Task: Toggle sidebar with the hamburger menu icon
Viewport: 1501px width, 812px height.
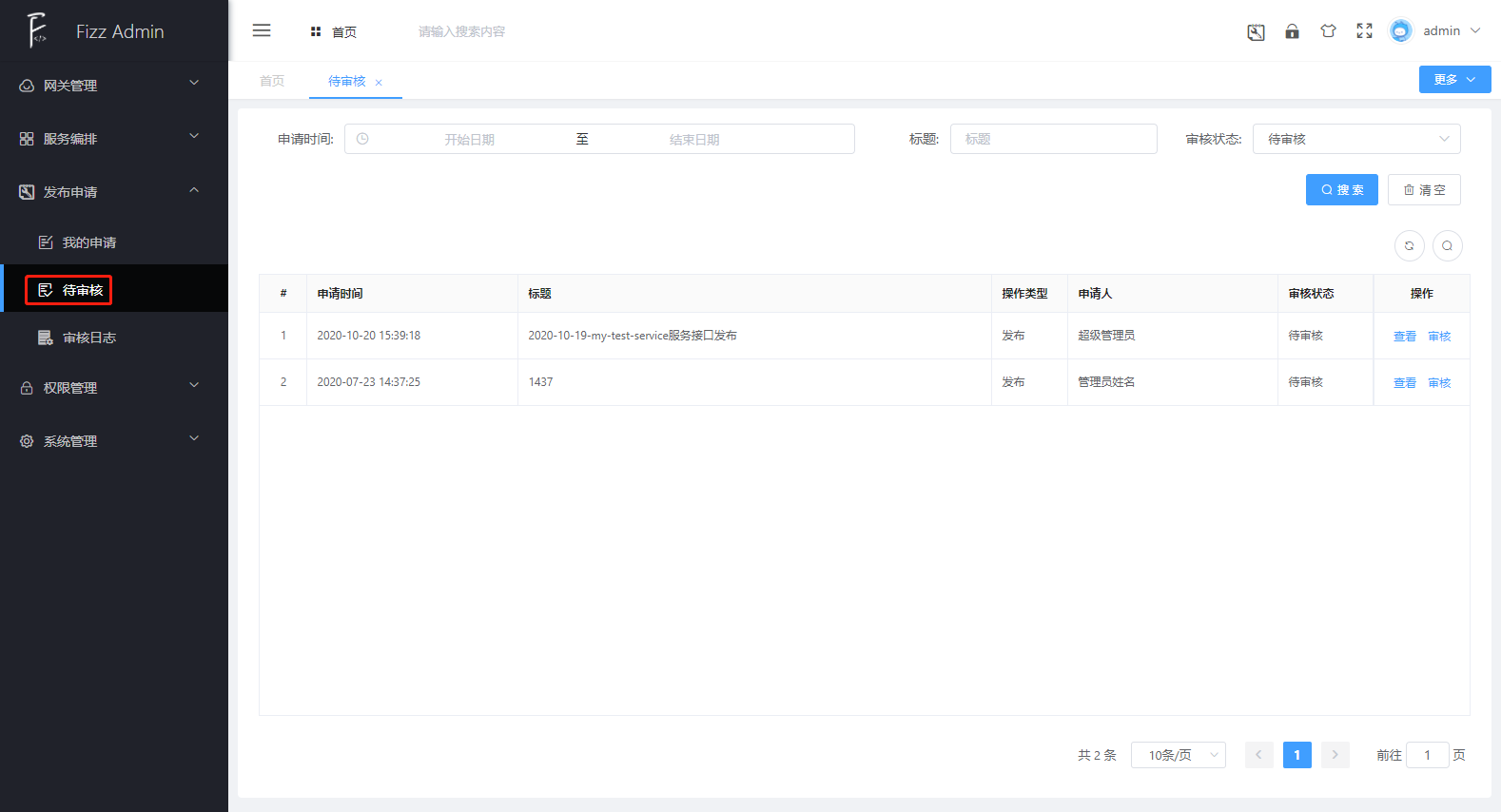Action: coord(262,30)
